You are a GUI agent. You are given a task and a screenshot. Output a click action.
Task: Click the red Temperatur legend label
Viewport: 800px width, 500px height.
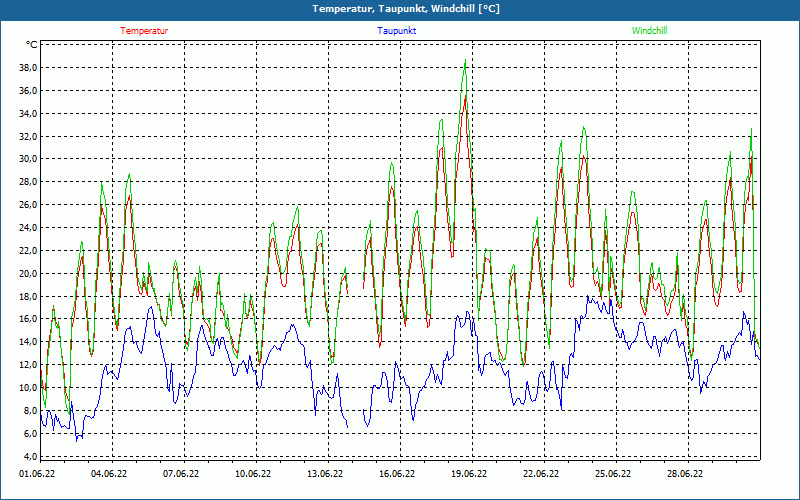tap(144, 31)
